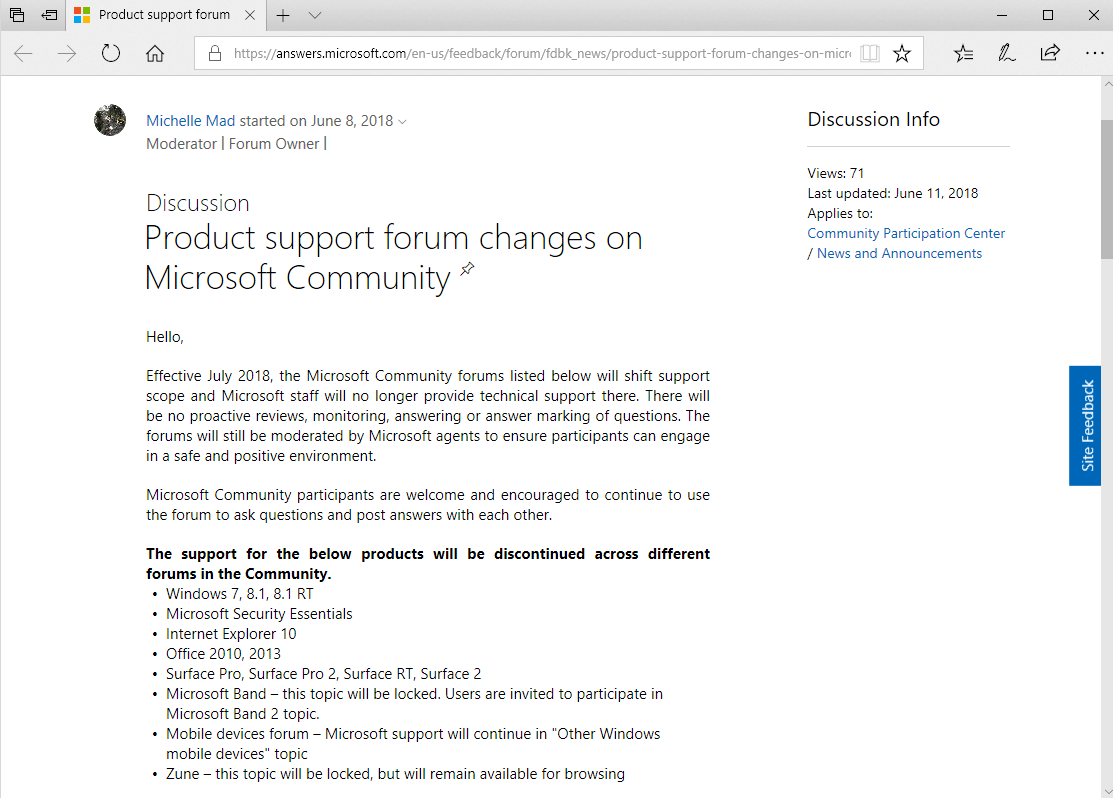
Task: Click the 'Hello,' greeting text
Action: coord(165,337)
